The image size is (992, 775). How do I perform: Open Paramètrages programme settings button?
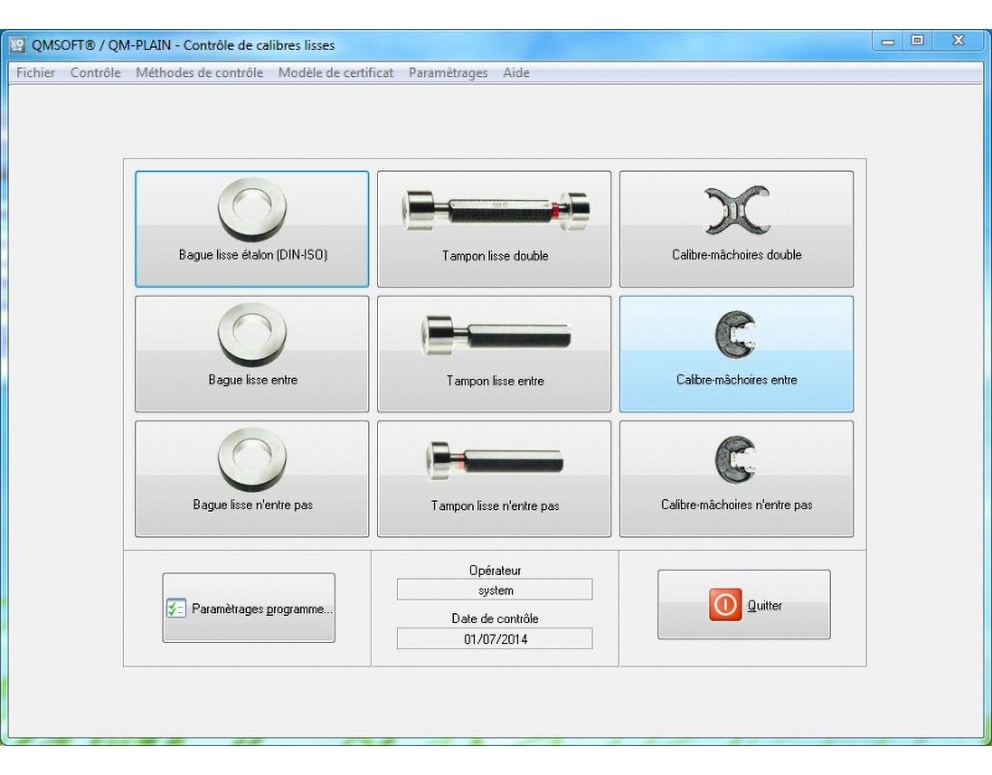pyautogui.click(x=249, y=608)
